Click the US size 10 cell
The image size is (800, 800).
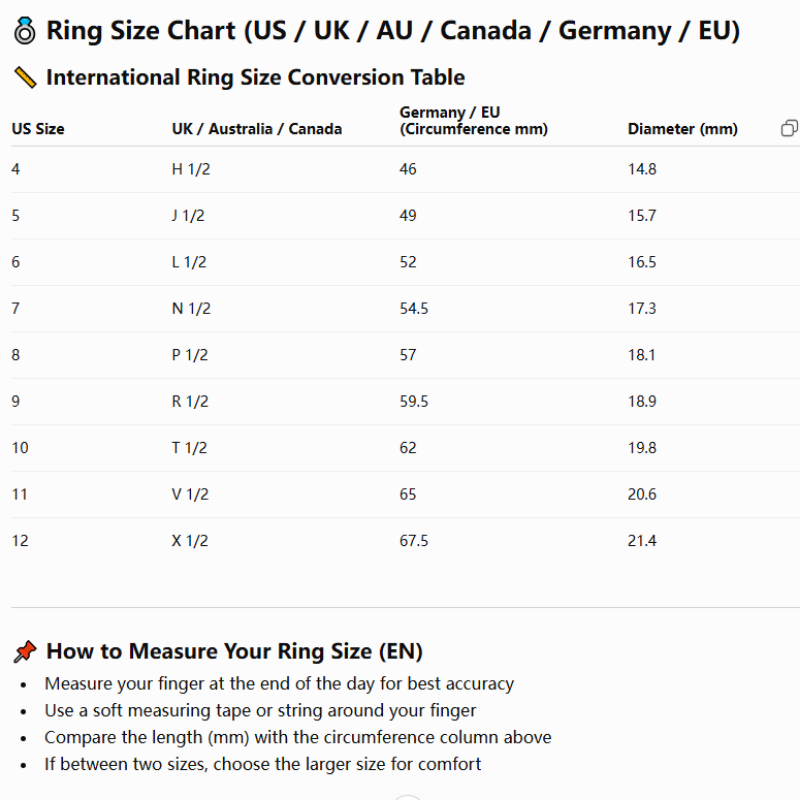[x=20, y=447]
